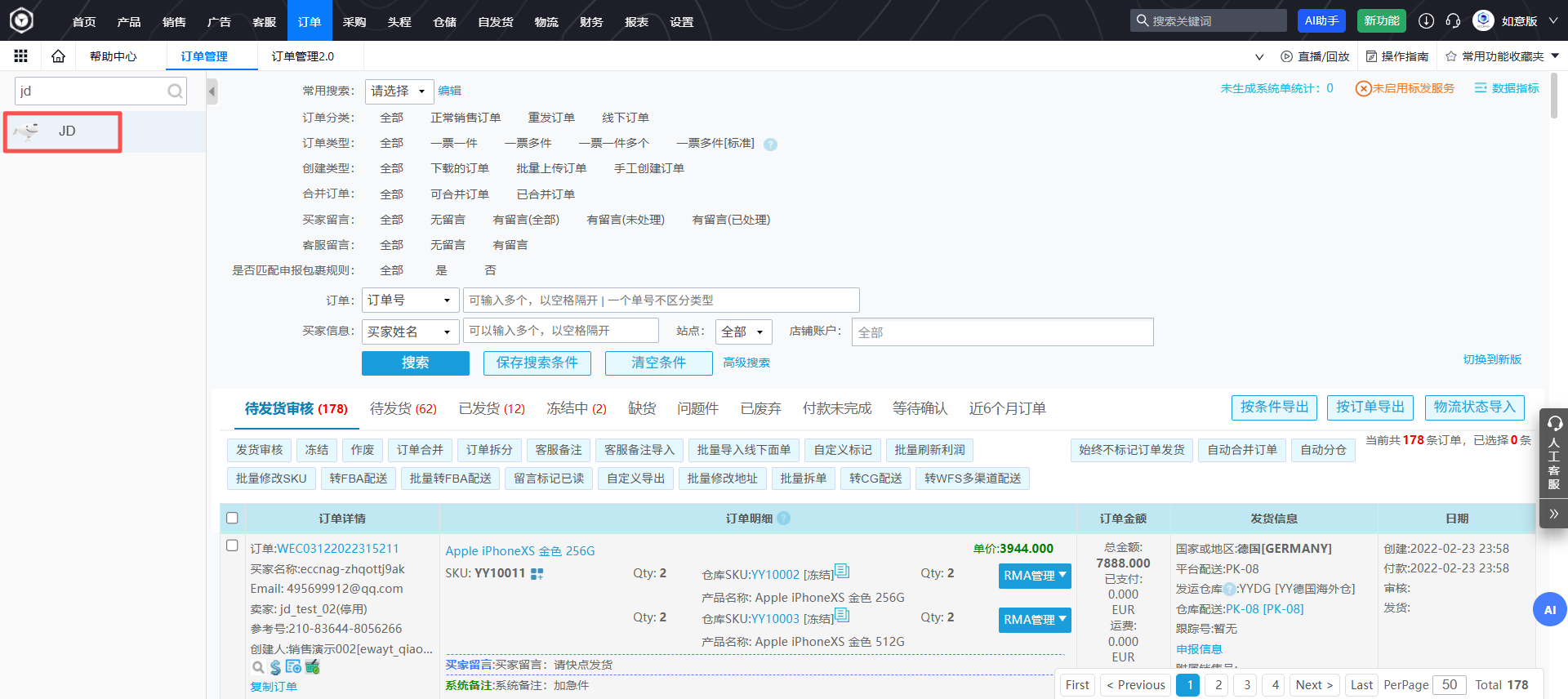Filter 创建类型 by 手工创建订单
Screen dimensions: 1568x699
[649, 168]
